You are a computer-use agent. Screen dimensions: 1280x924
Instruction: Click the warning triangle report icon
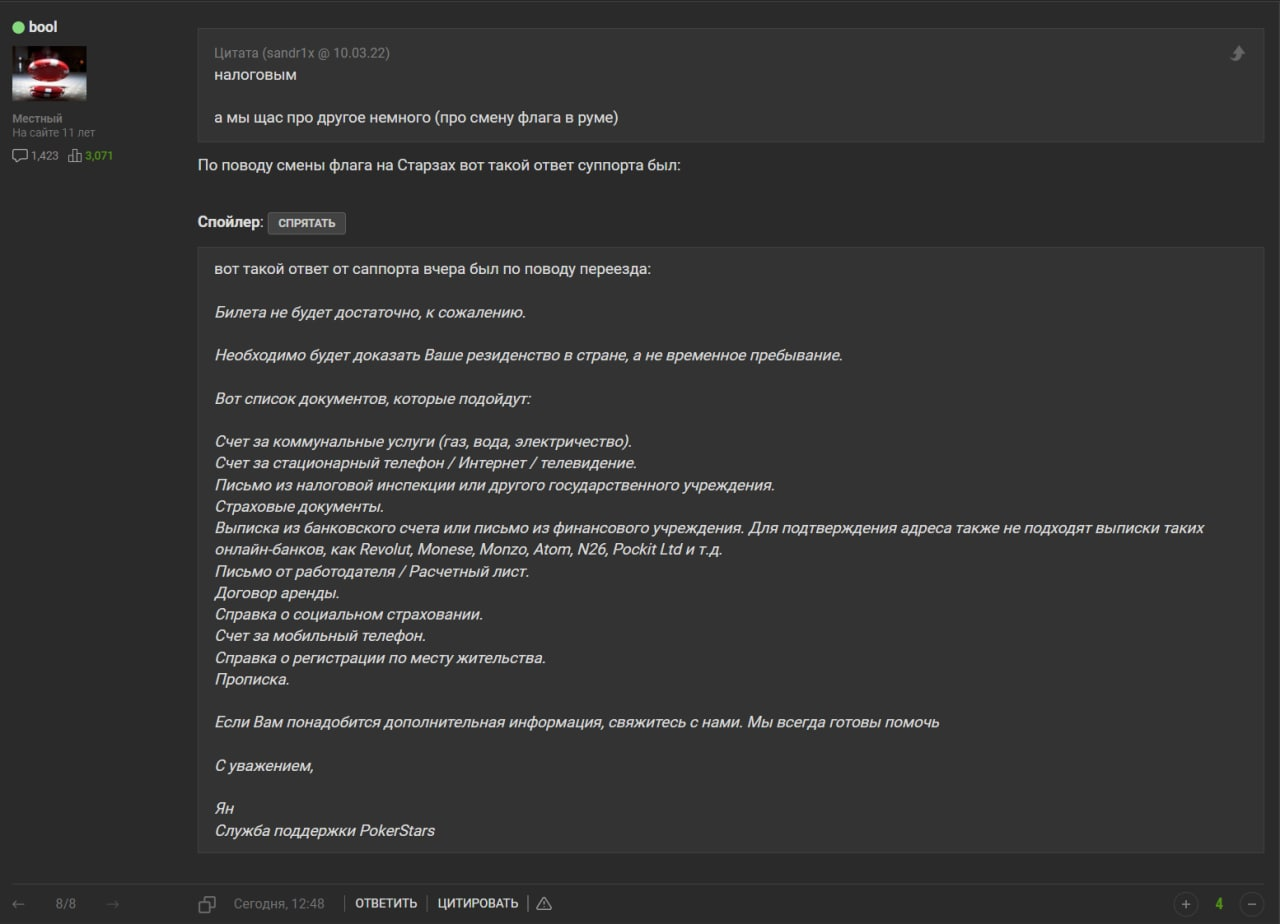544,903
